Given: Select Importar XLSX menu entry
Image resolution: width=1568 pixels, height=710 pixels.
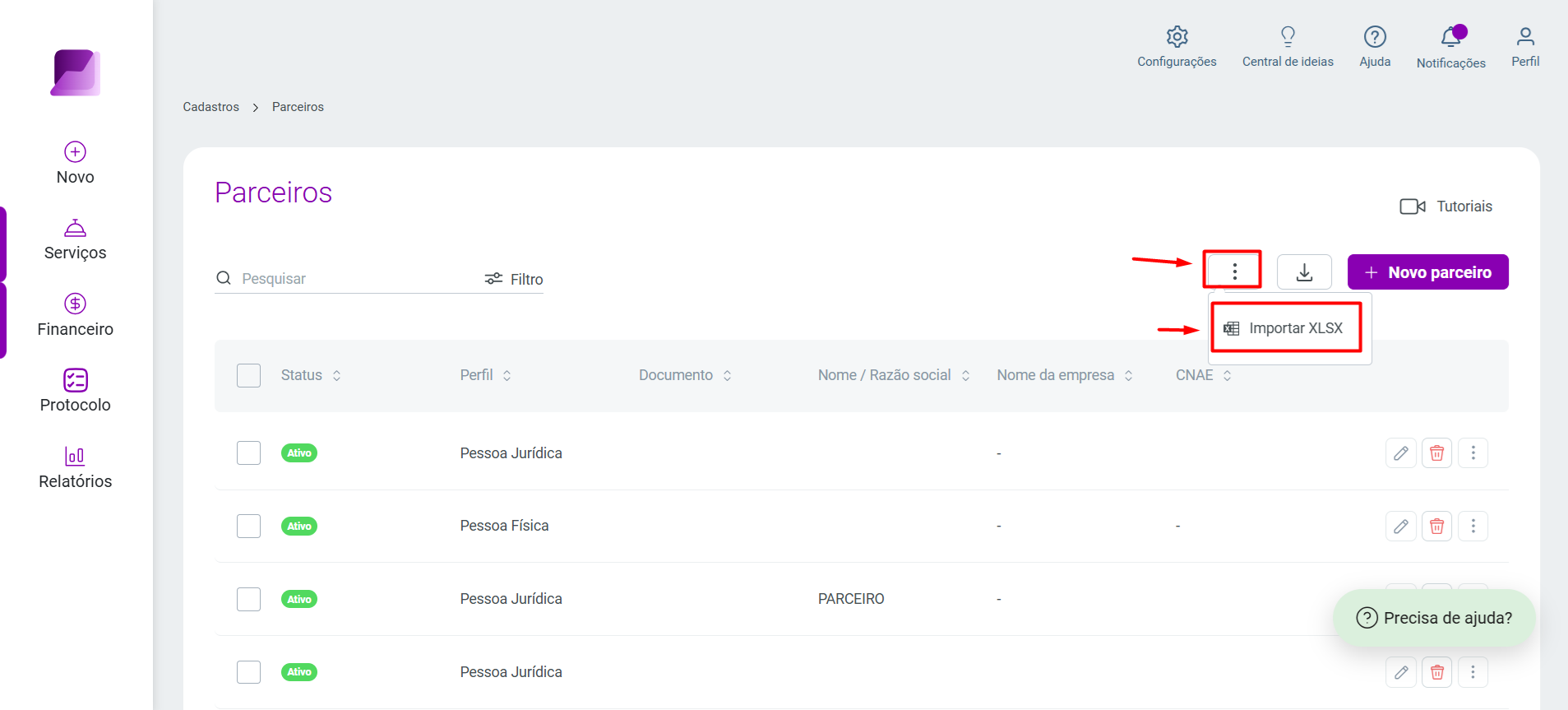Looking at the screenshot, I should (1286, 328).
